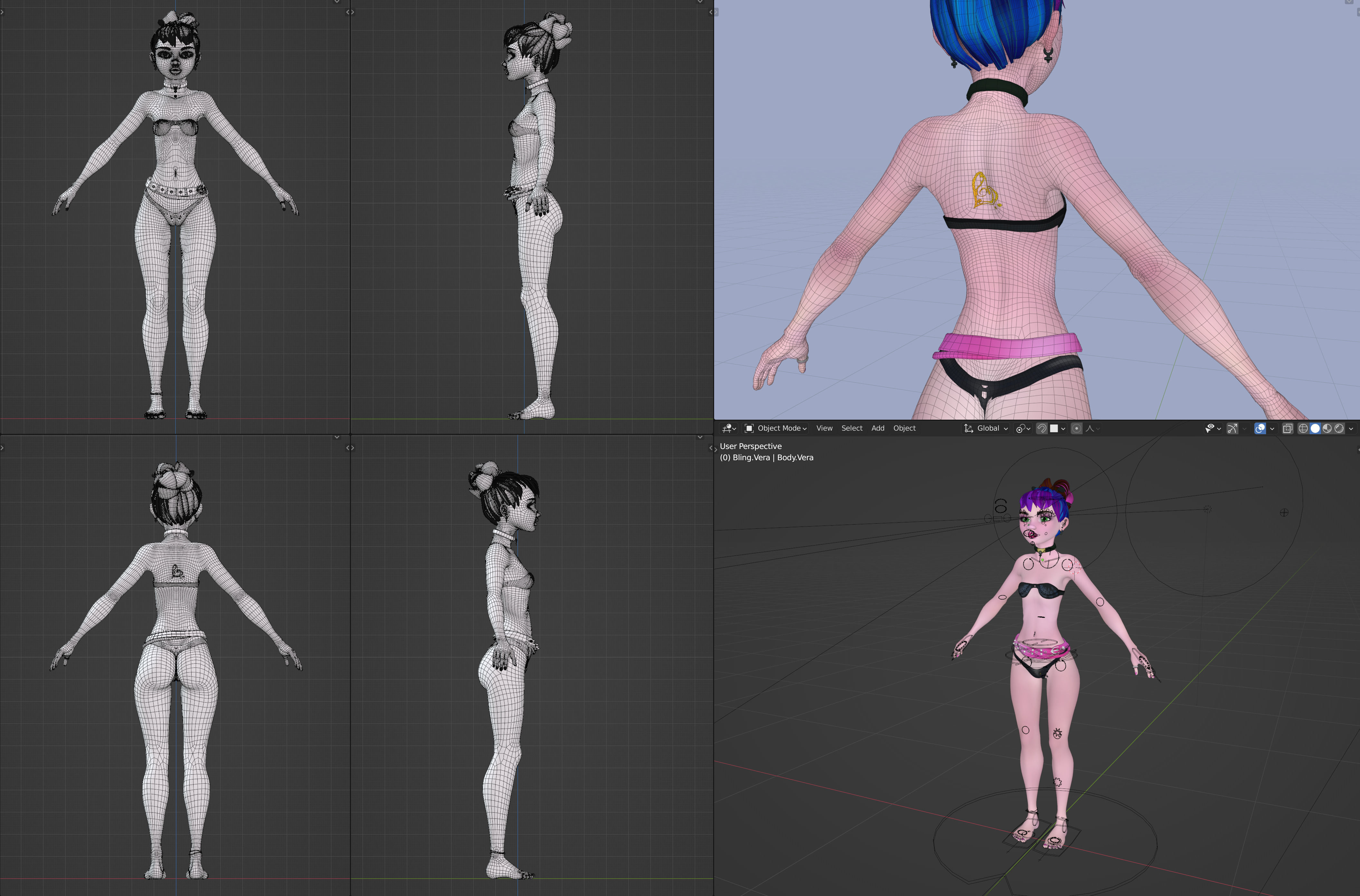
Task: Open the Select menu
Action: tap(851, 429)
